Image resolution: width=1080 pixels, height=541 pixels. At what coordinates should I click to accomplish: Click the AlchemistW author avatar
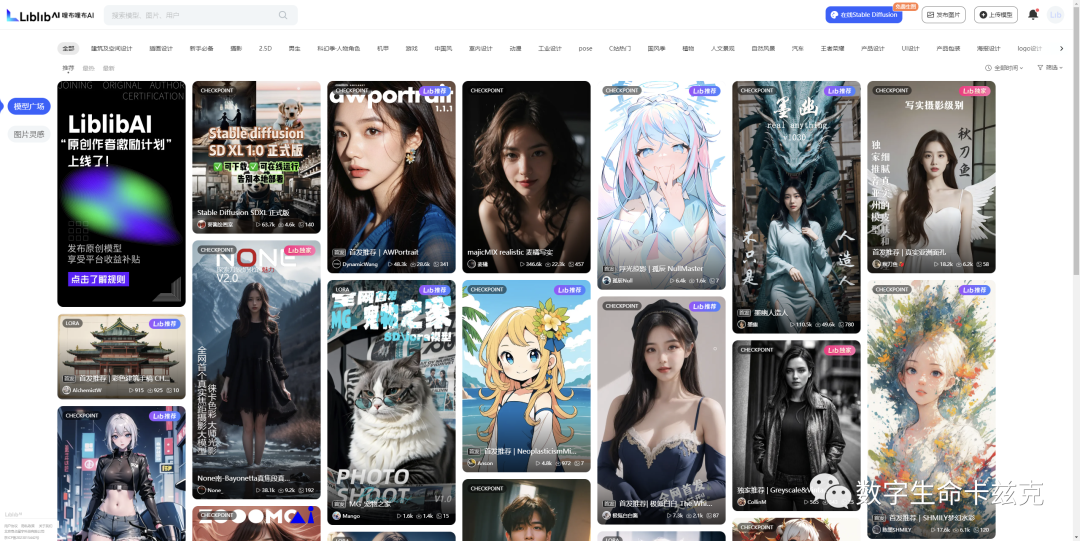click(67, 390)
